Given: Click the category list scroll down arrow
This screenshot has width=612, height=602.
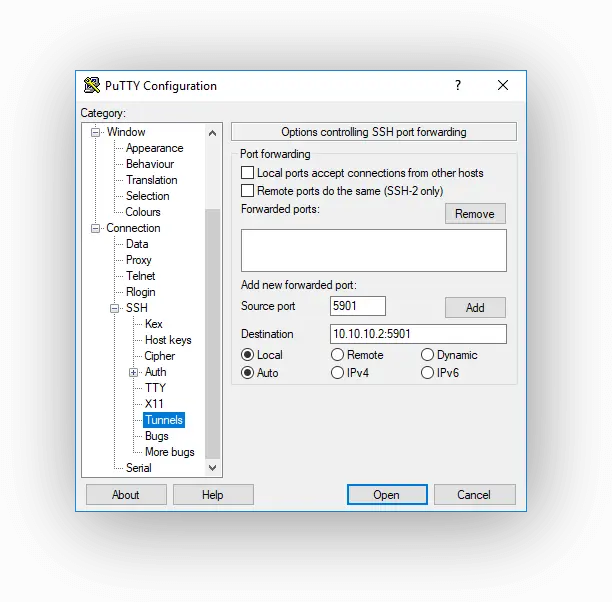Looking at the screenshot, I should point(212,467).
